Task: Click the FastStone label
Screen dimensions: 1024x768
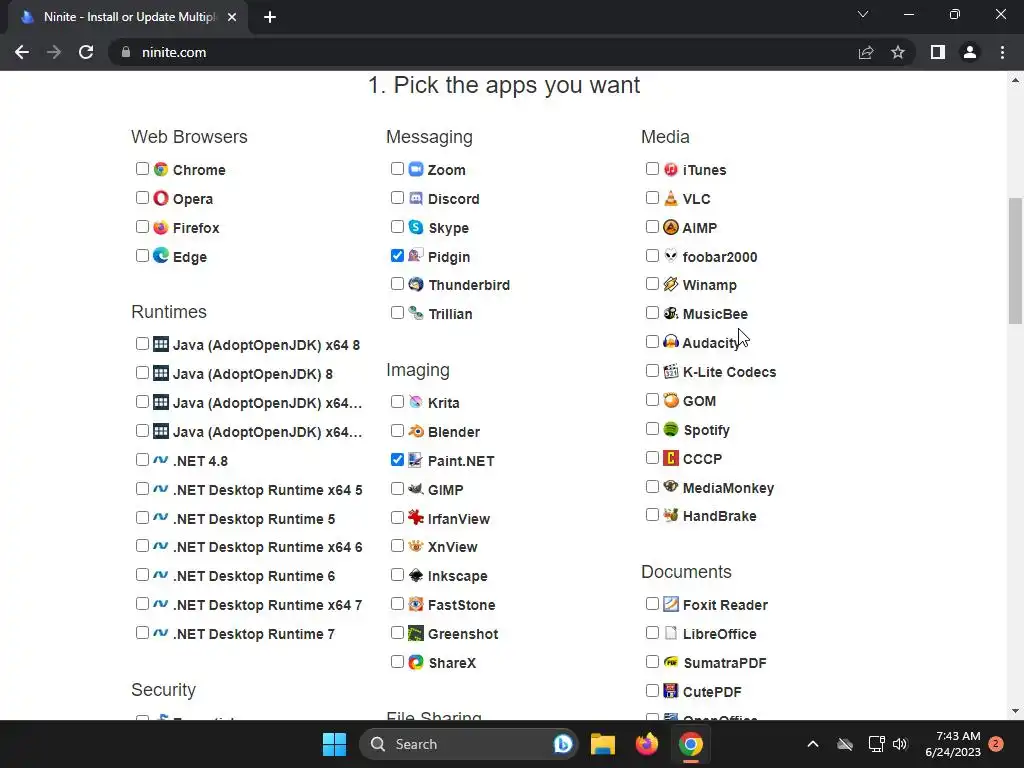Action: (x=461, y=605)
